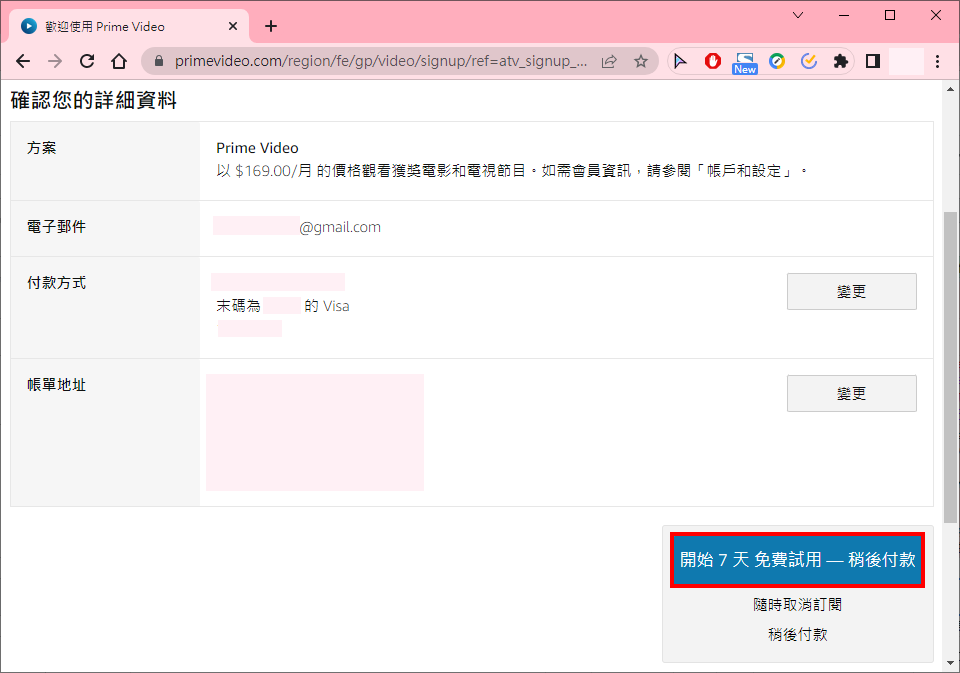The height and width of the screenshot is (673, 960).
Task: Open Chrome three-dot menu
Action: pos(937,61)
